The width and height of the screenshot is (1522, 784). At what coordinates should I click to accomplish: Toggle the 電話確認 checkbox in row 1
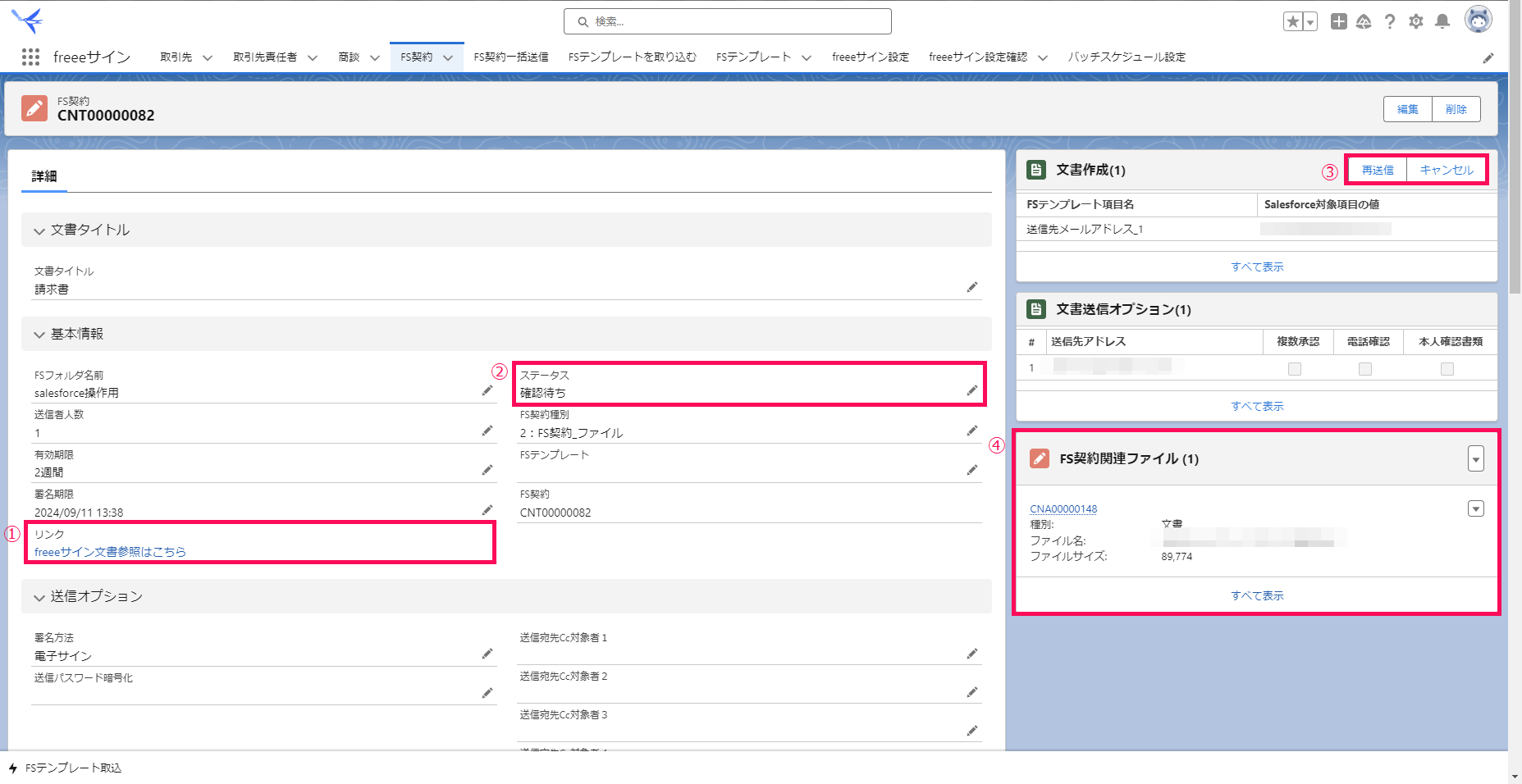(x=1365, y=369)
